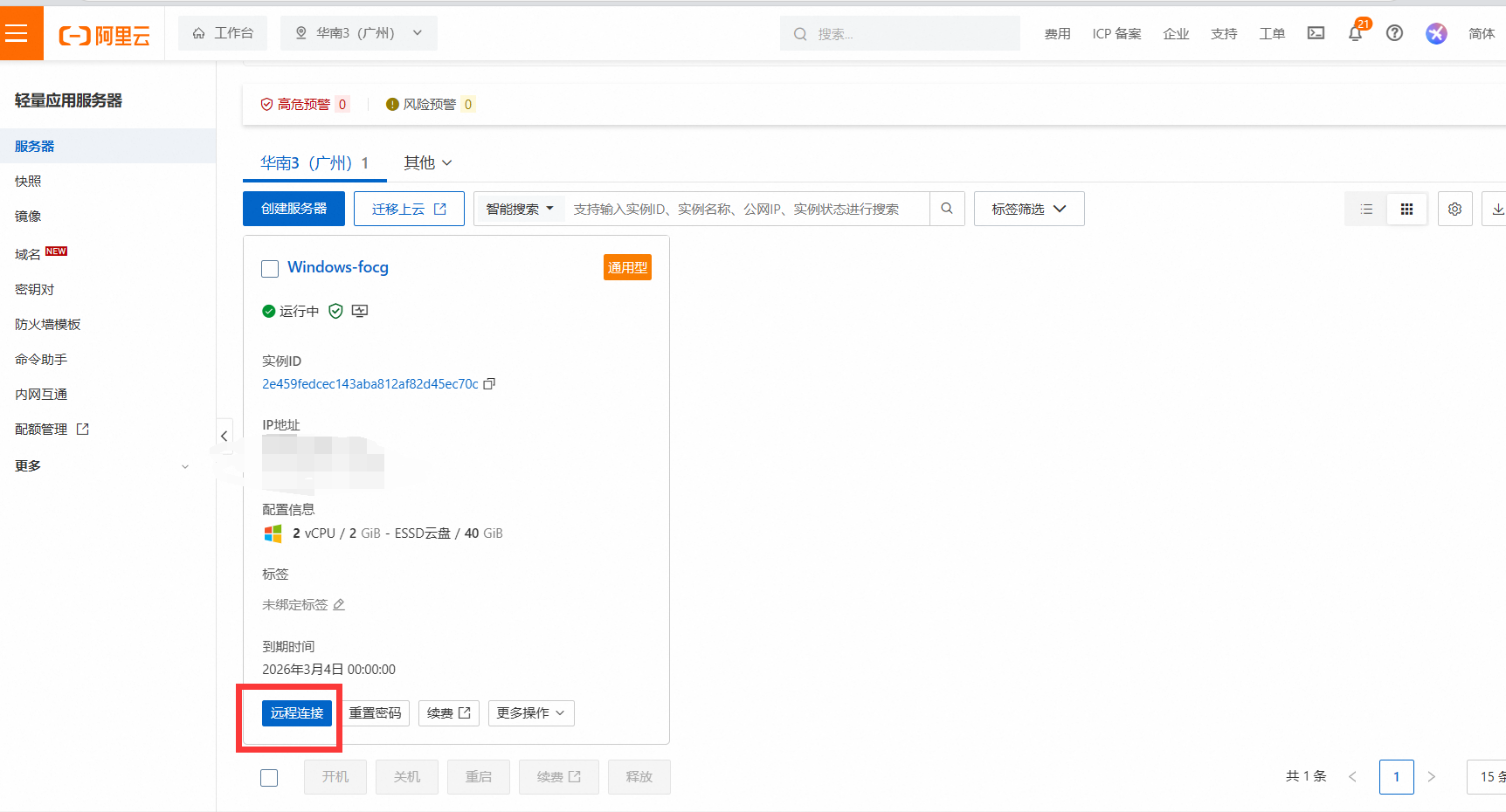
Task: Select page 1 in pagination
Action: [1397, 776]
